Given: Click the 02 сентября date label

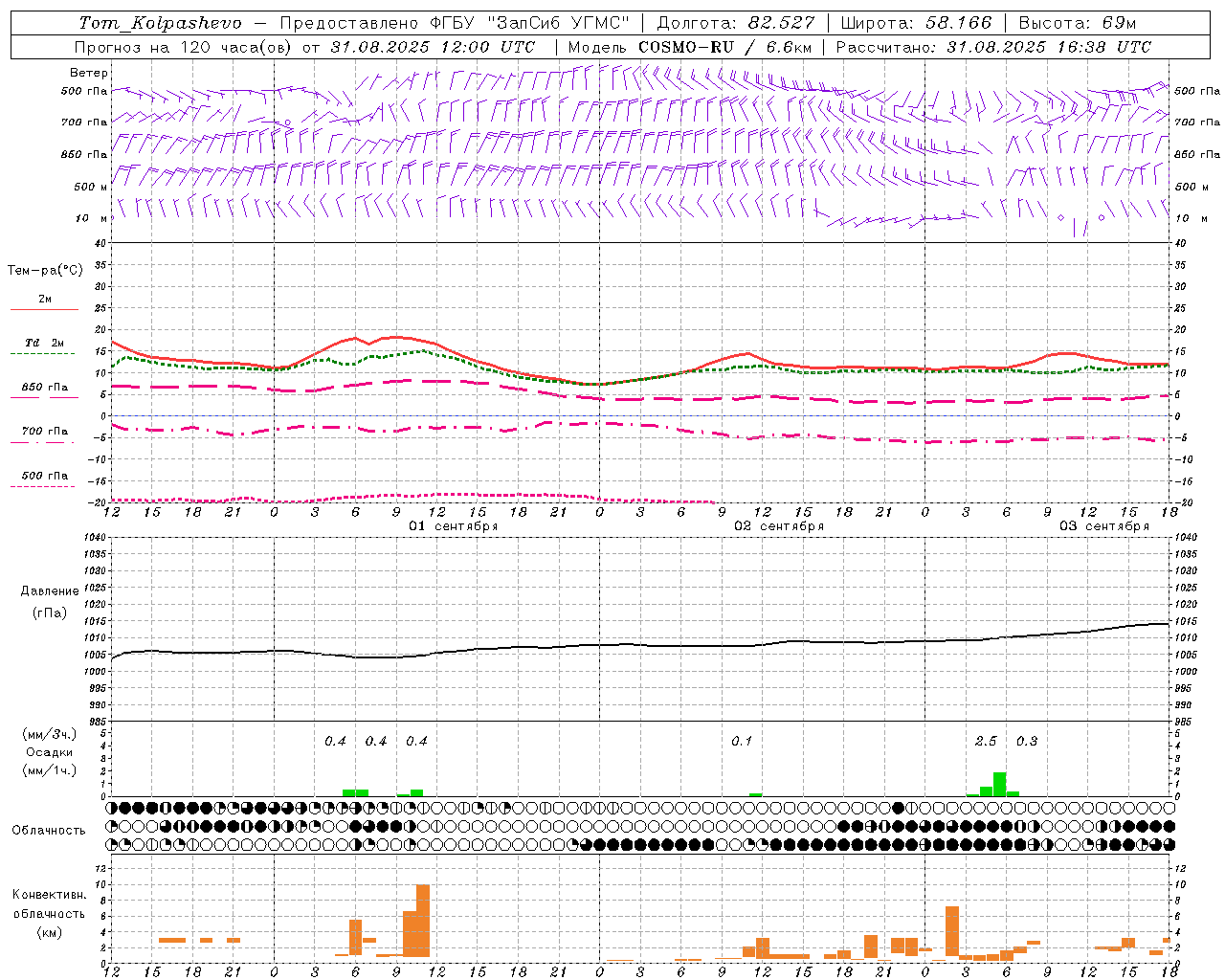Looking at the screenshot, I should (779, 526).
